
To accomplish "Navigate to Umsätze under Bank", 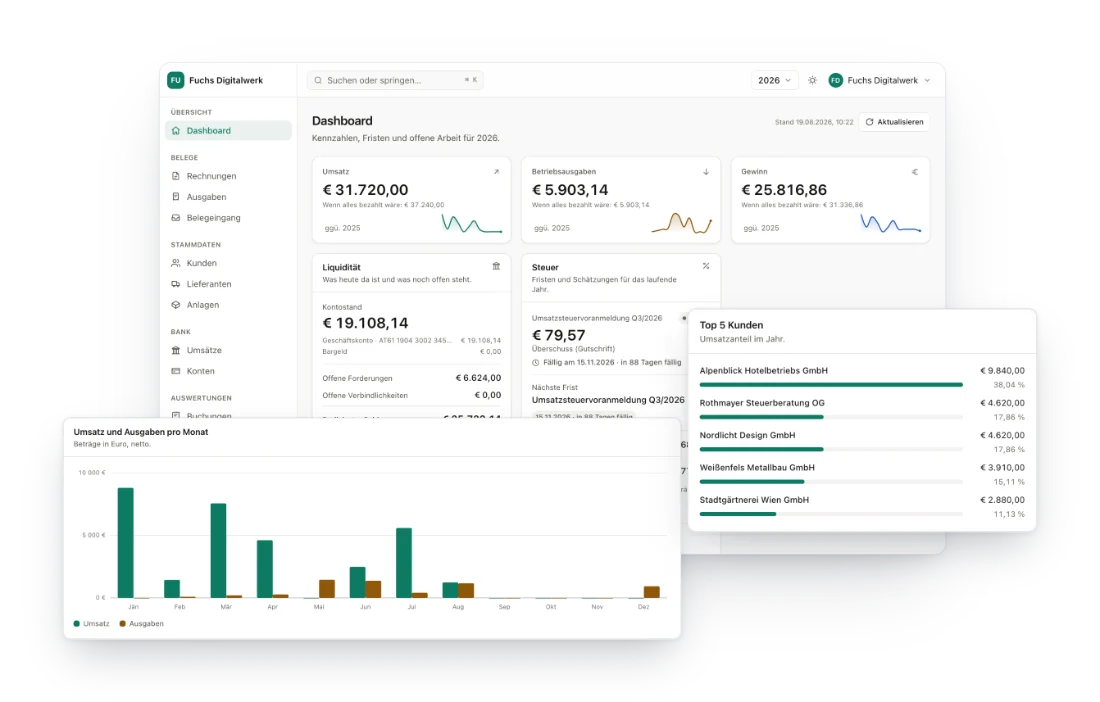I will [x=228, y=350].
